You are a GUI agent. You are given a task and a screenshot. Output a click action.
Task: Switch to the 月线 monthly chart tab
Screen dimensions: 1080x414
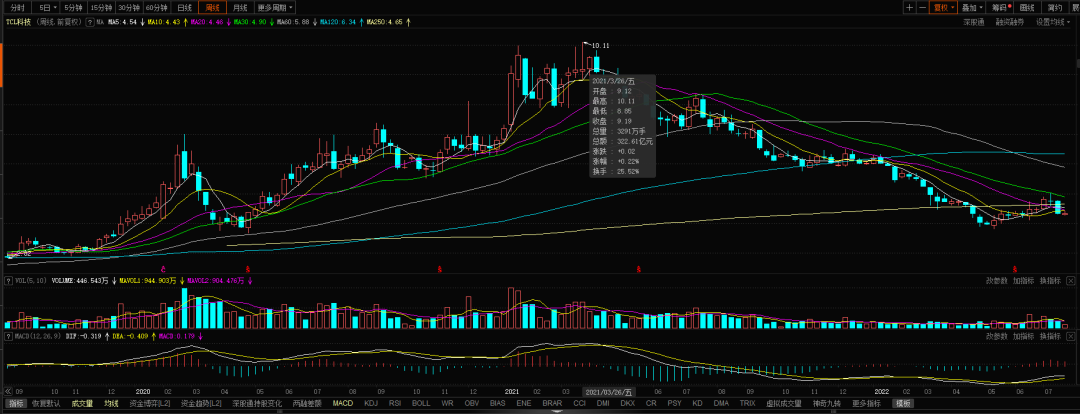pos(239,8)
